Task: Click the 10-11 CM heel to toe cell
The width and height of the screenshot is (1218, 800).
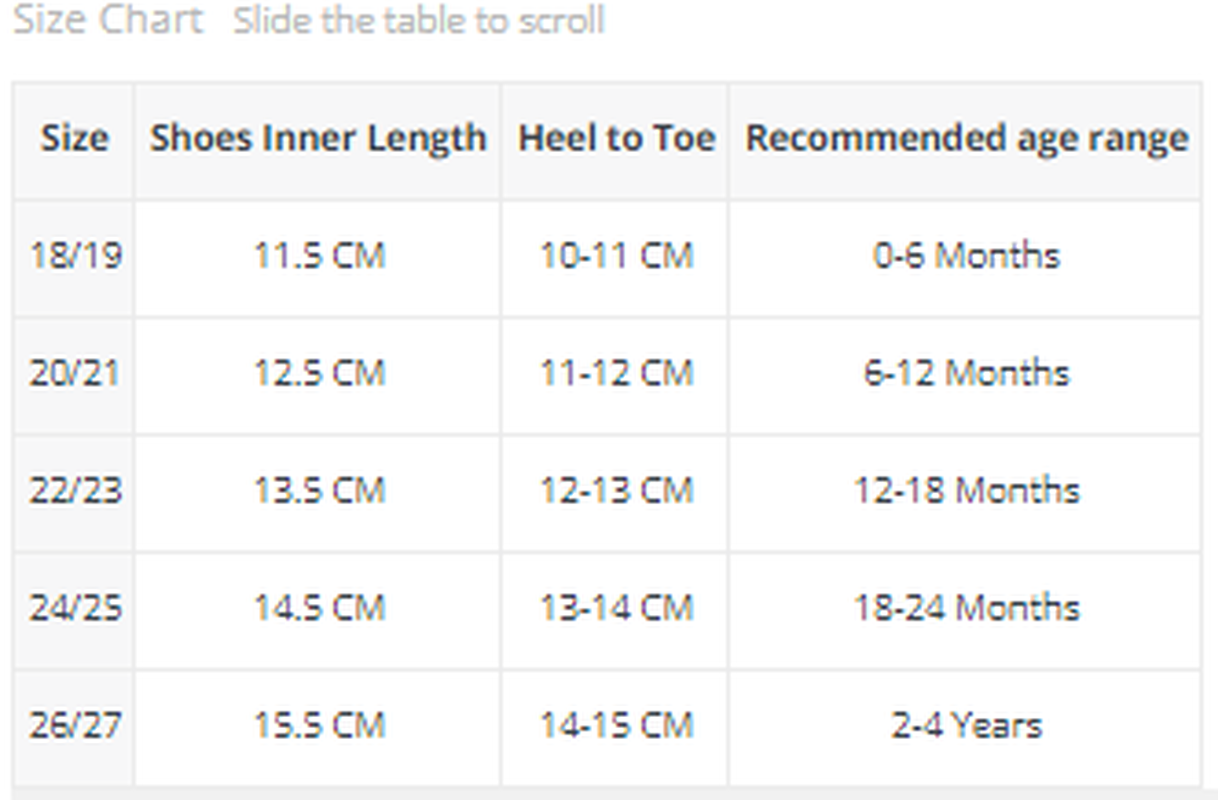Action: pyautogui.click(x=616, y=256)
